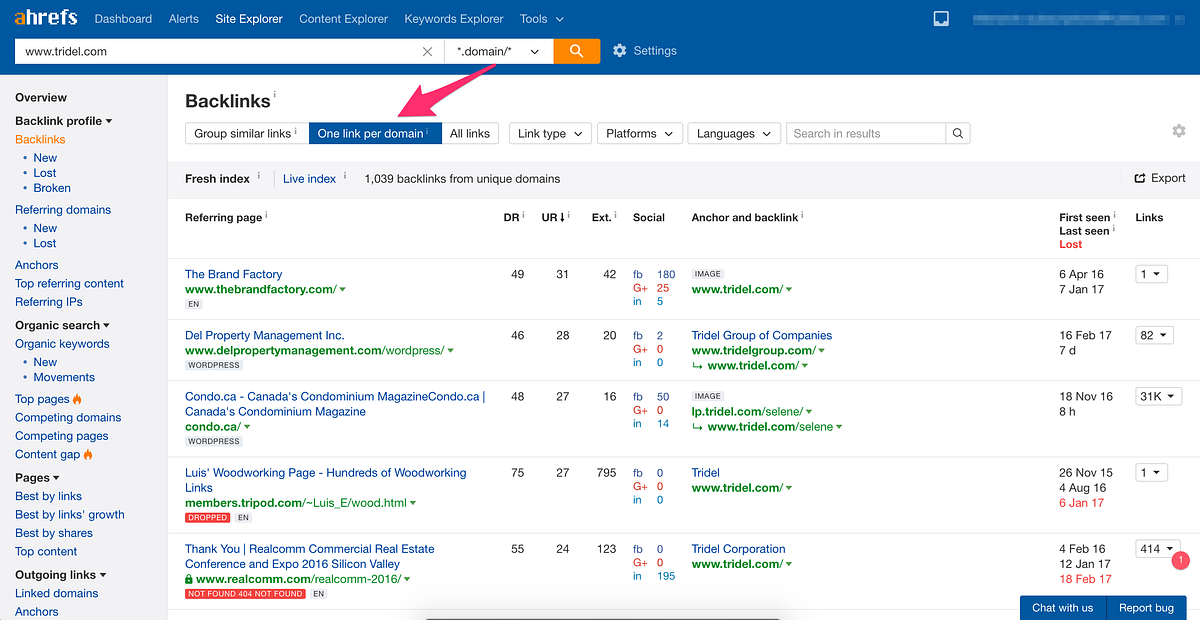Click the magnifier in Search in results
This screenshot has height=620, width=1200.
[x=957, y=133]
